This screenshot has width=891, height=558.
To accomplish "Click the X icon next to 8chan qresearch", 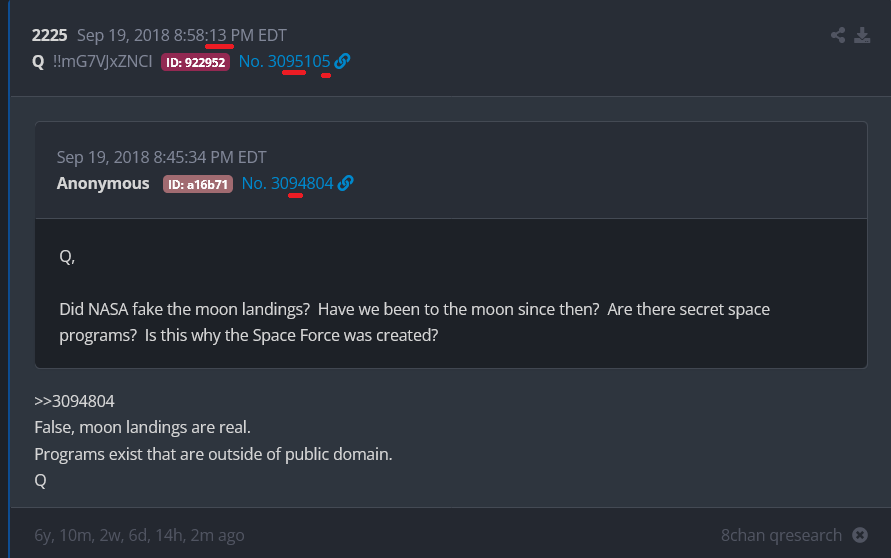I will 859,535.
